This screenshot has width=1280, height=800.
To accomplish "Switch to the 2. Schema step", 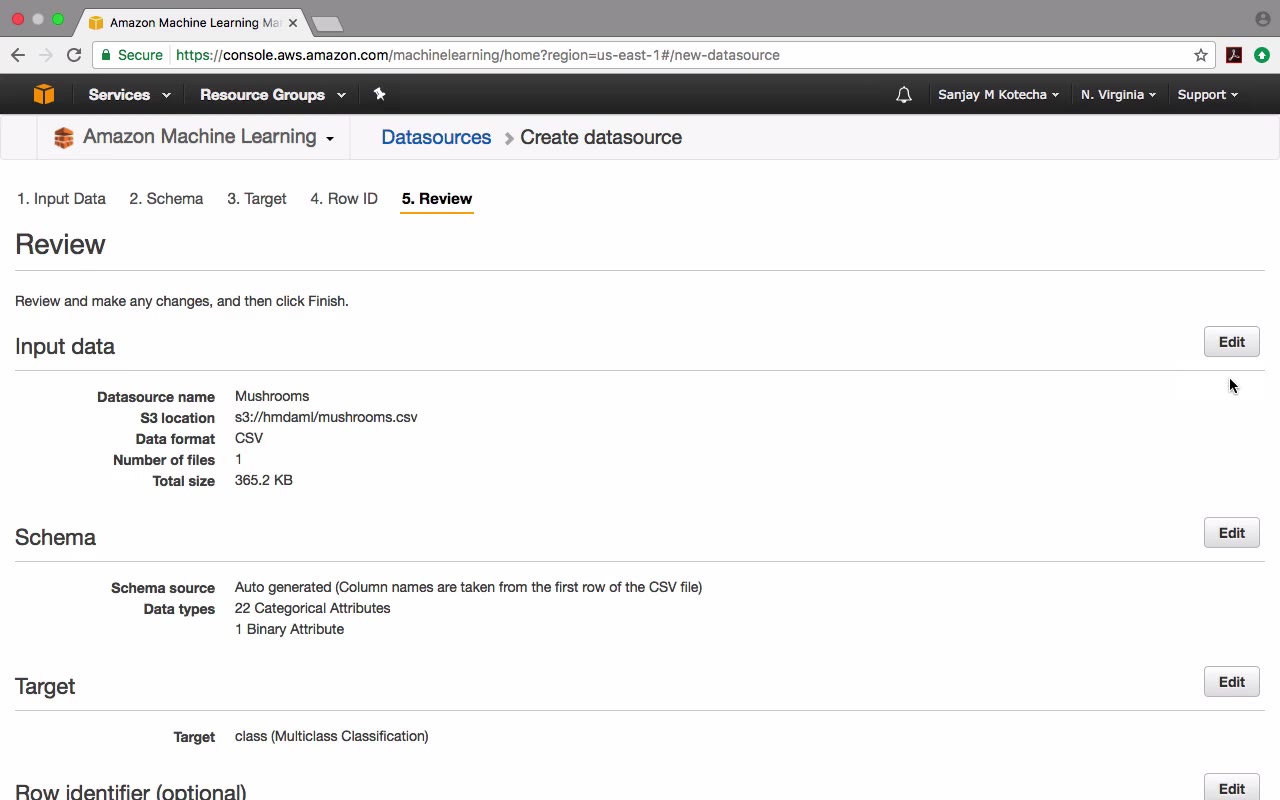I will pyautogui.click(x=166, y=198).
